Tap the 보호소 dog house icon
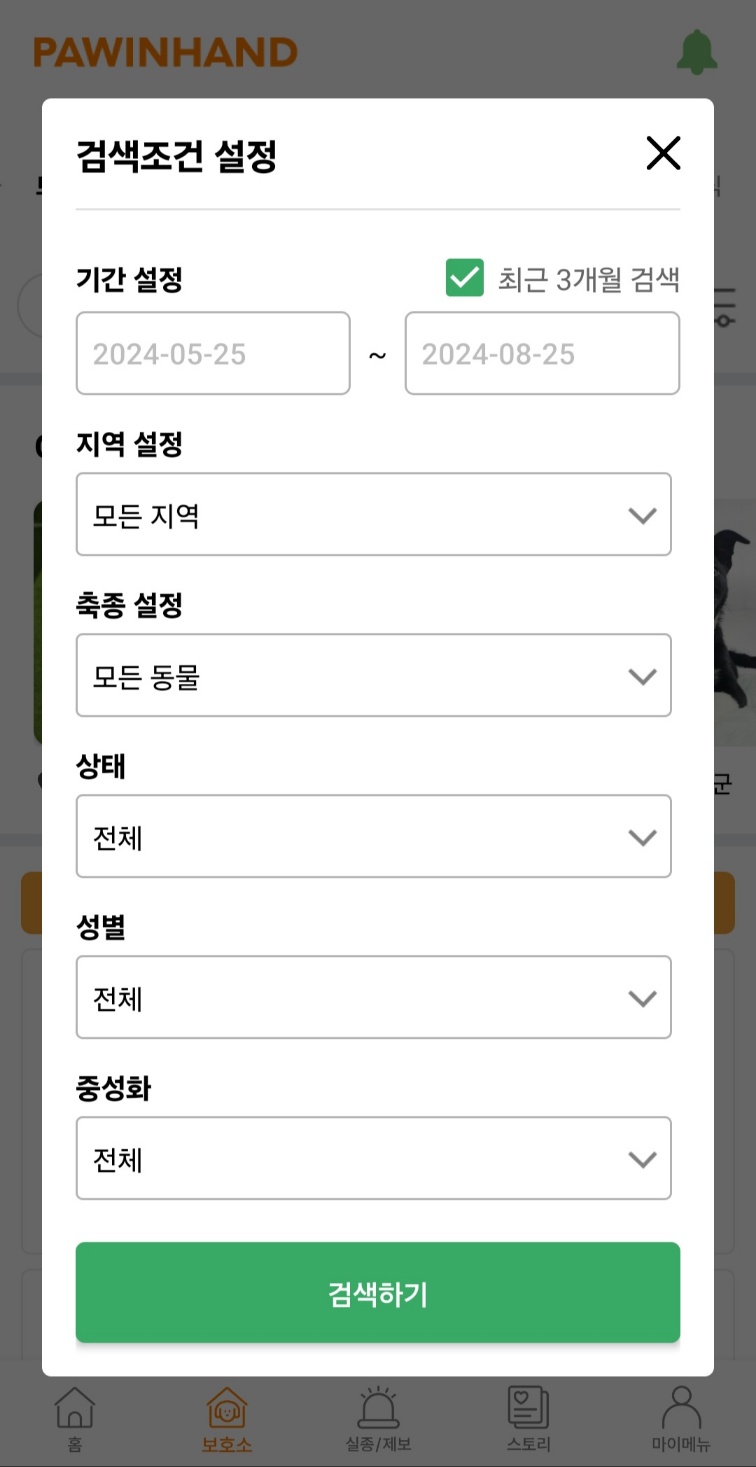This screenshot has width=756, height=1467. click(226, 1410)
